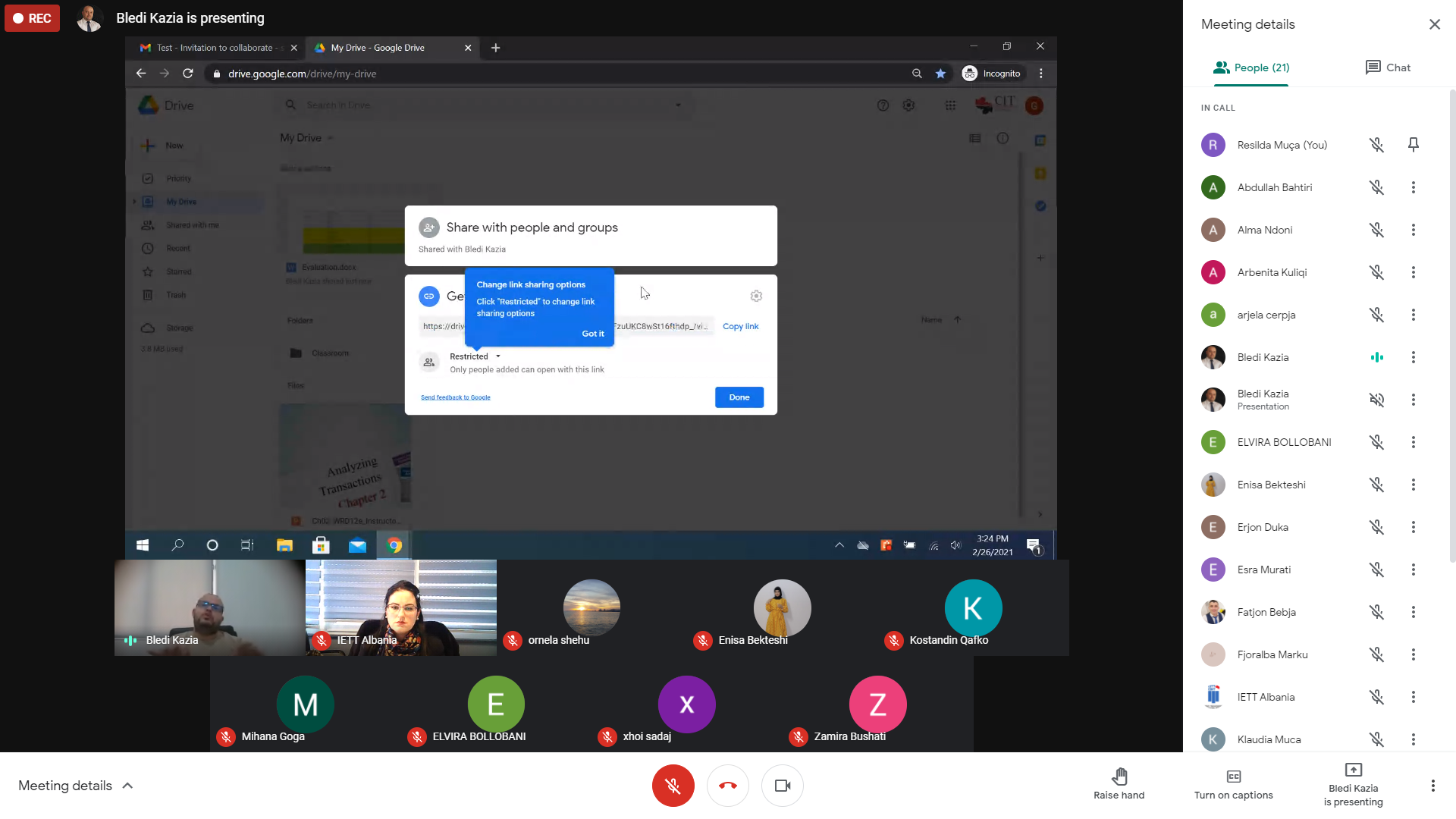Switch to the Chat tab
The height and width of the screenshot is (819, 1456).
1388,67
